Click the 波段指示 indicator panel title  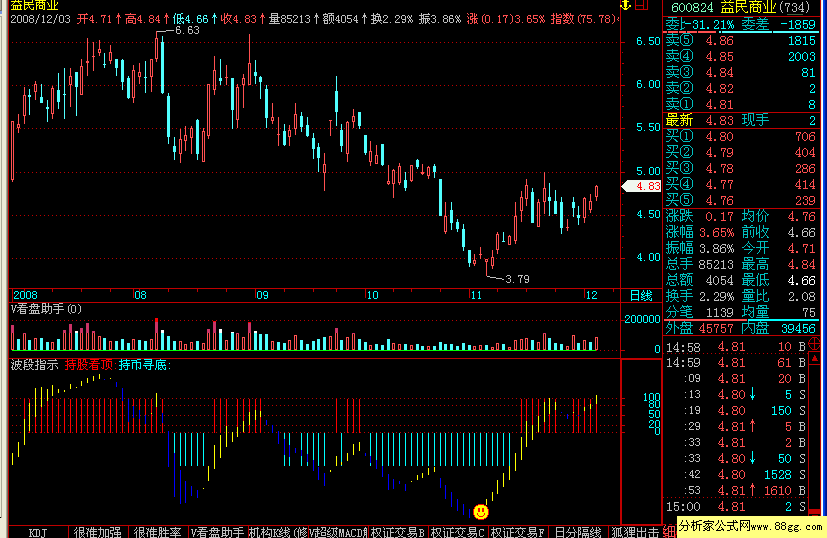[x=34, y=365]
